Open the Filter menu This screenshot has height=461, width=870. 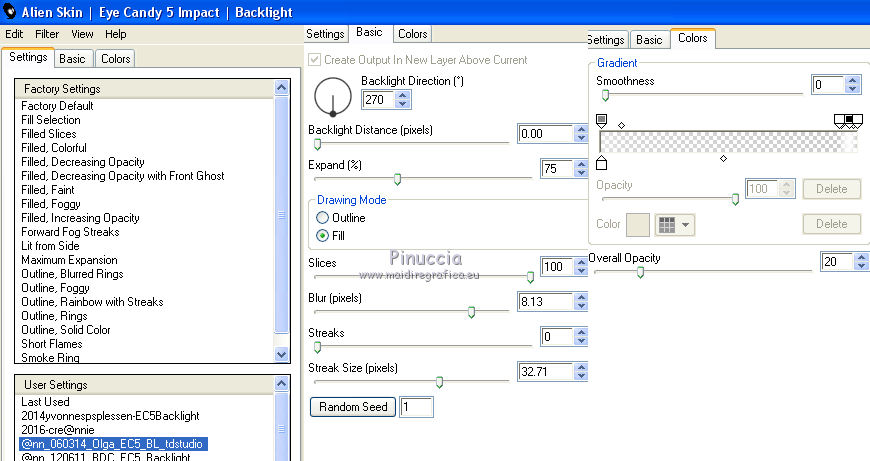coord(47,34)
